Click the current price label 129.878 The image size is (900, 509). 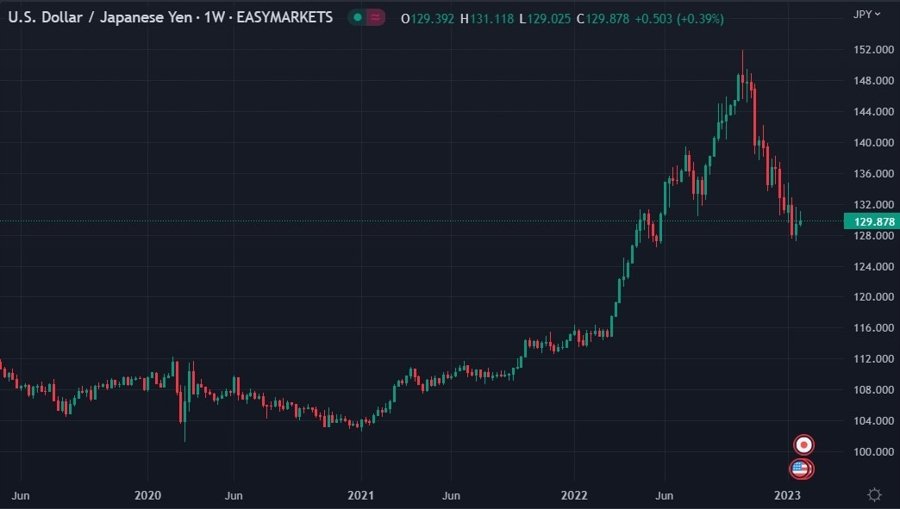point(868,221)
